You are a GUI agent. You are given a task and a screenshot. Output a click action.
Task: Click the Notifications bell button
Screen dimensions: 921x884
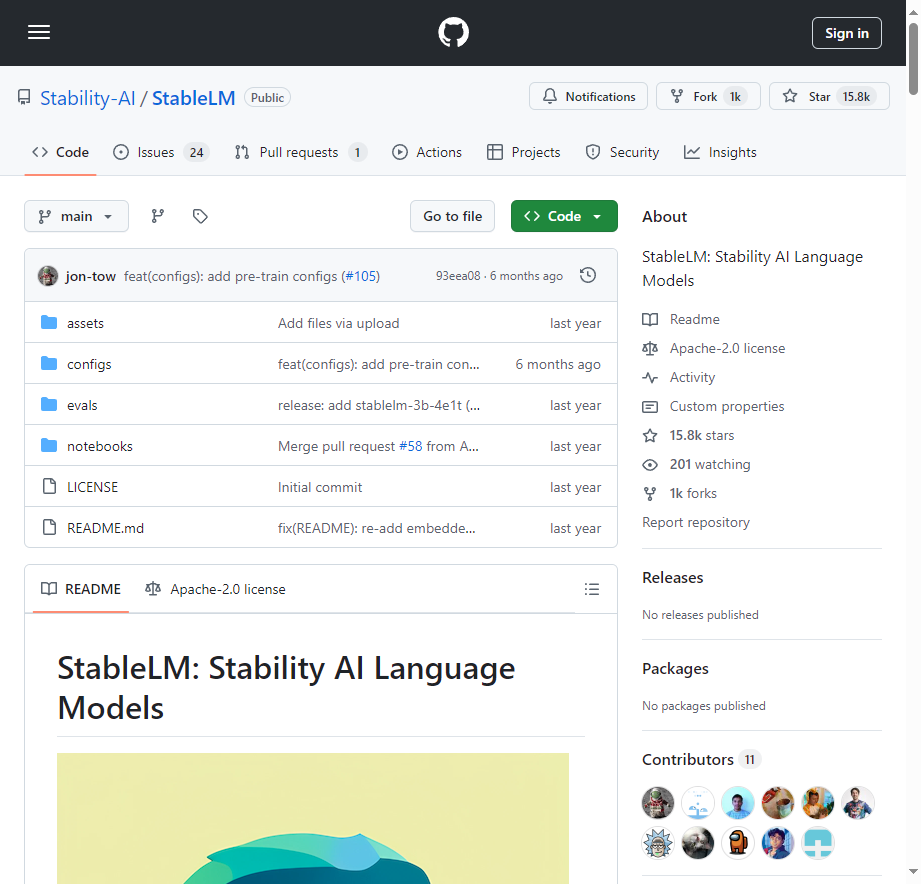tap(588, 96)
